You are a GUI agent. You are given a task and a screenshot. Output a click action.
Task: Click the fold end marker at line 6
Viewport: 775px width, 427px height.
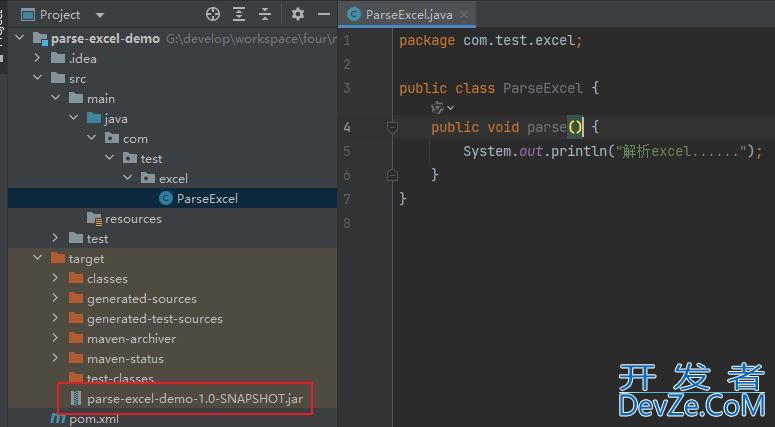click(x=392, y=174)
